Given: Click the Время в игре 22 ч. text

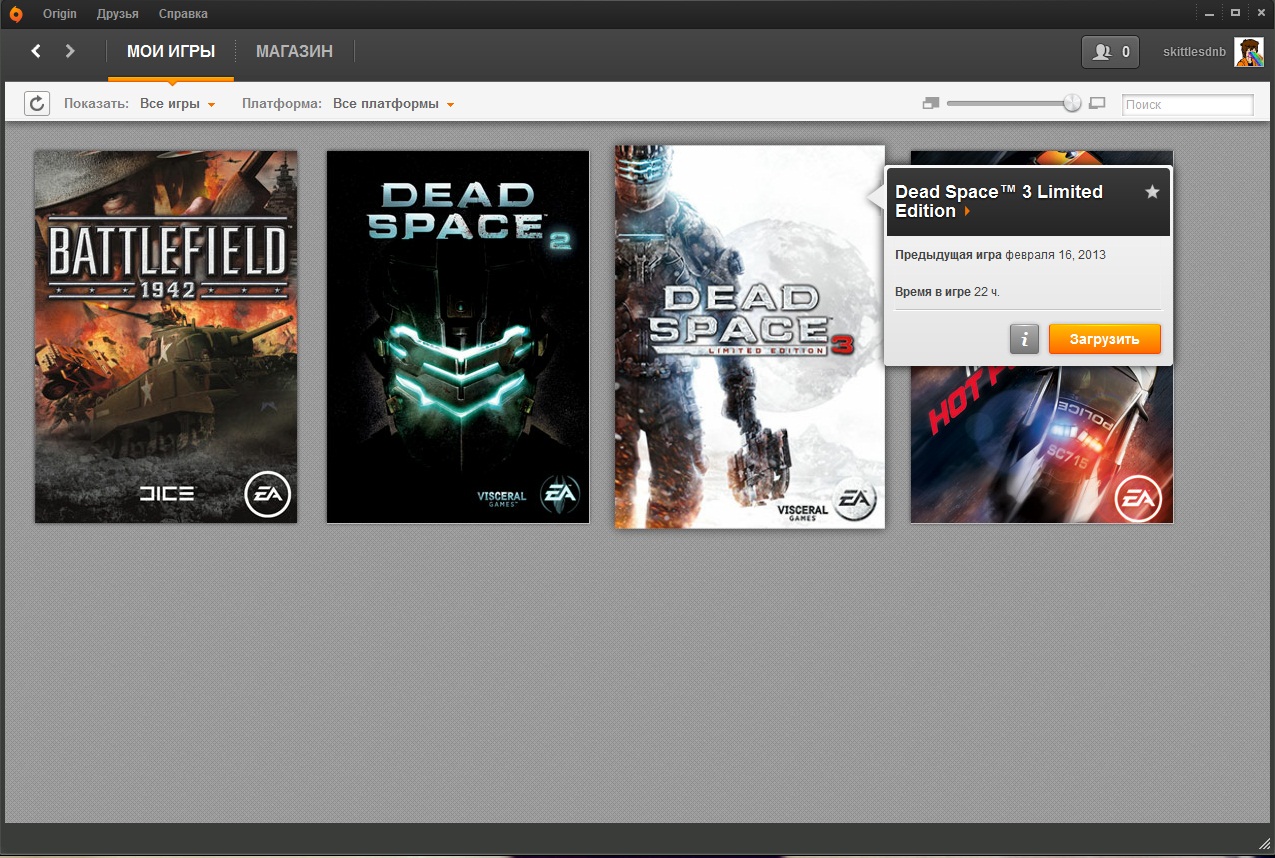Looking at the screenshot, I should pyautogui.click(x=947, y=291).
